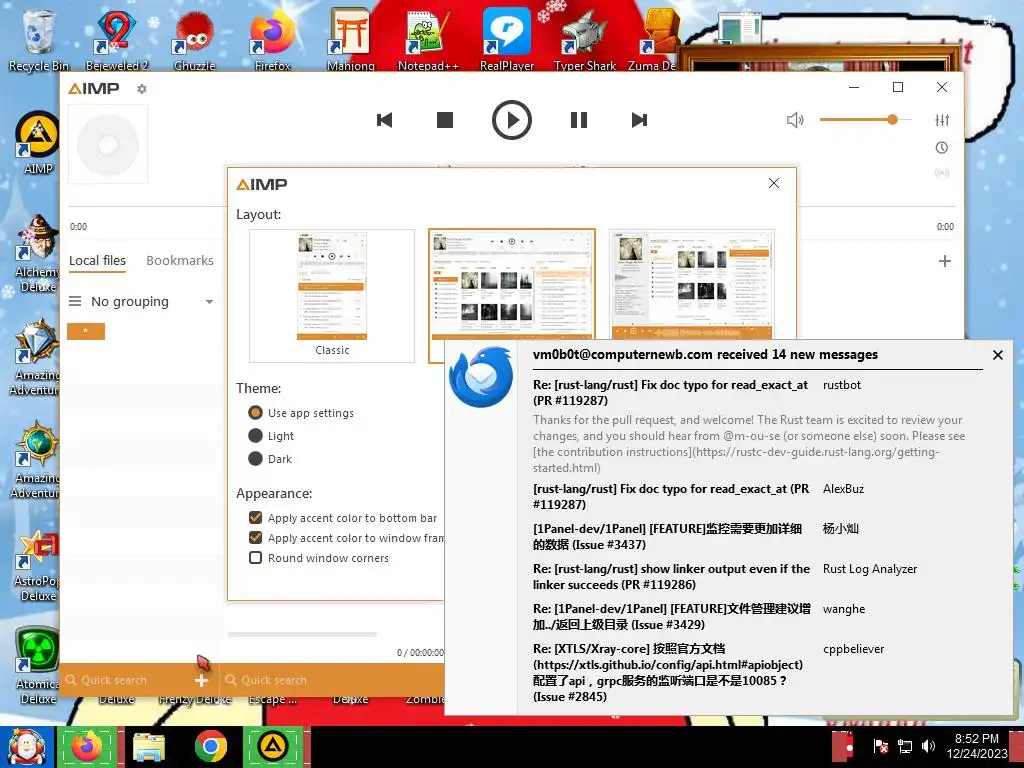Screen dimensions: 1024x768
Task: Skip to previous track in AIMP
Action: [x=385, y=120]
